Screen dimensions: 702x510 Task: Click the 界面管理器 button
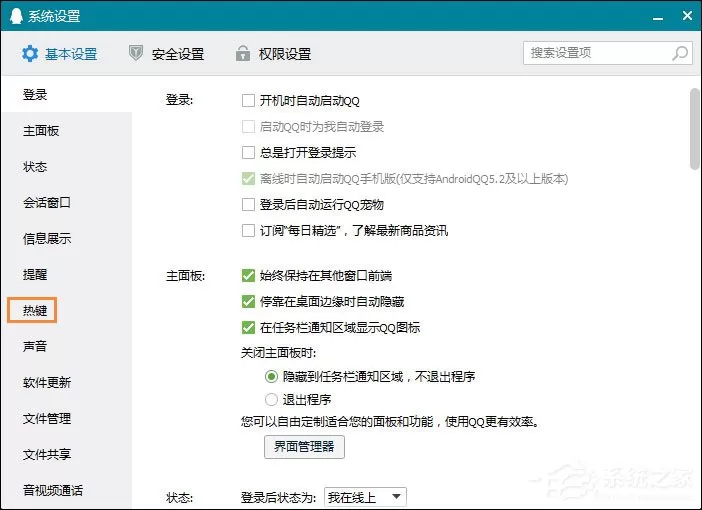(304, 446)
